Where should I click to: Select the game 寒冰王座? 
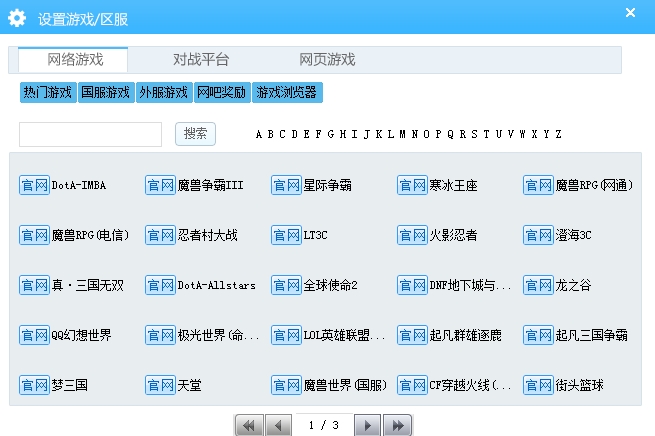[454, 185]
